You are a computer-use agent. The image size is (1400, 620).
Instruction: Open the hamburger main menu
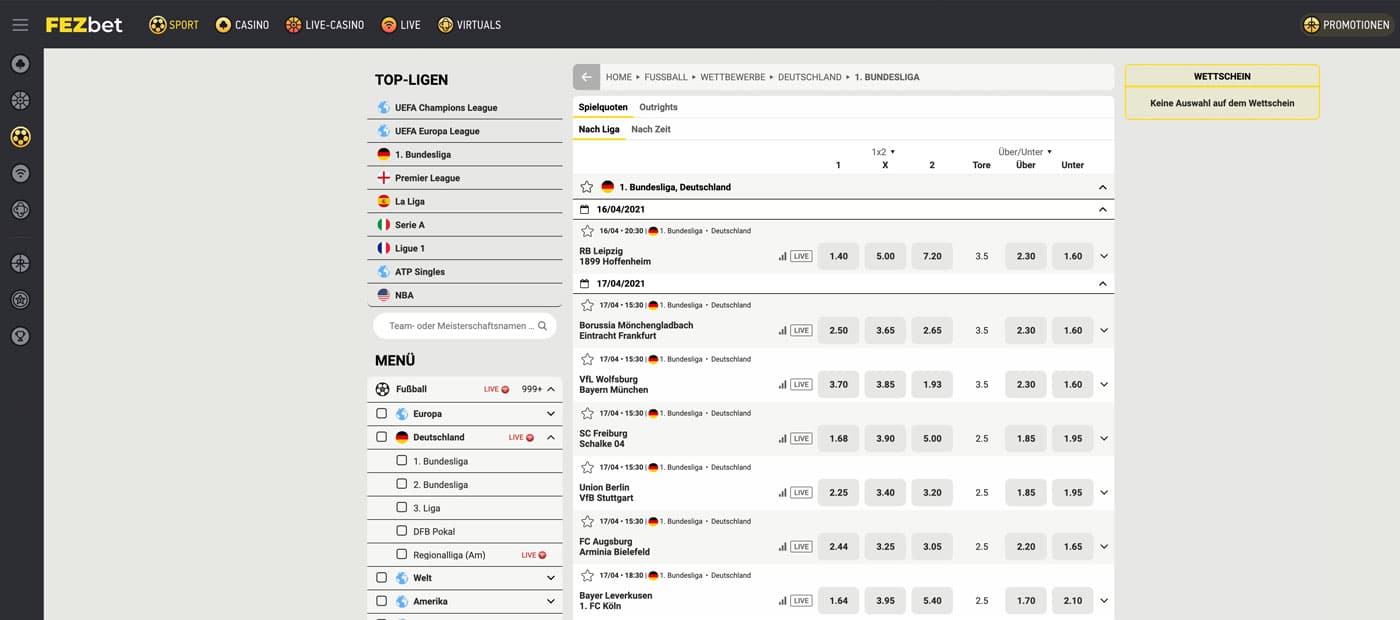pos(20,24)
